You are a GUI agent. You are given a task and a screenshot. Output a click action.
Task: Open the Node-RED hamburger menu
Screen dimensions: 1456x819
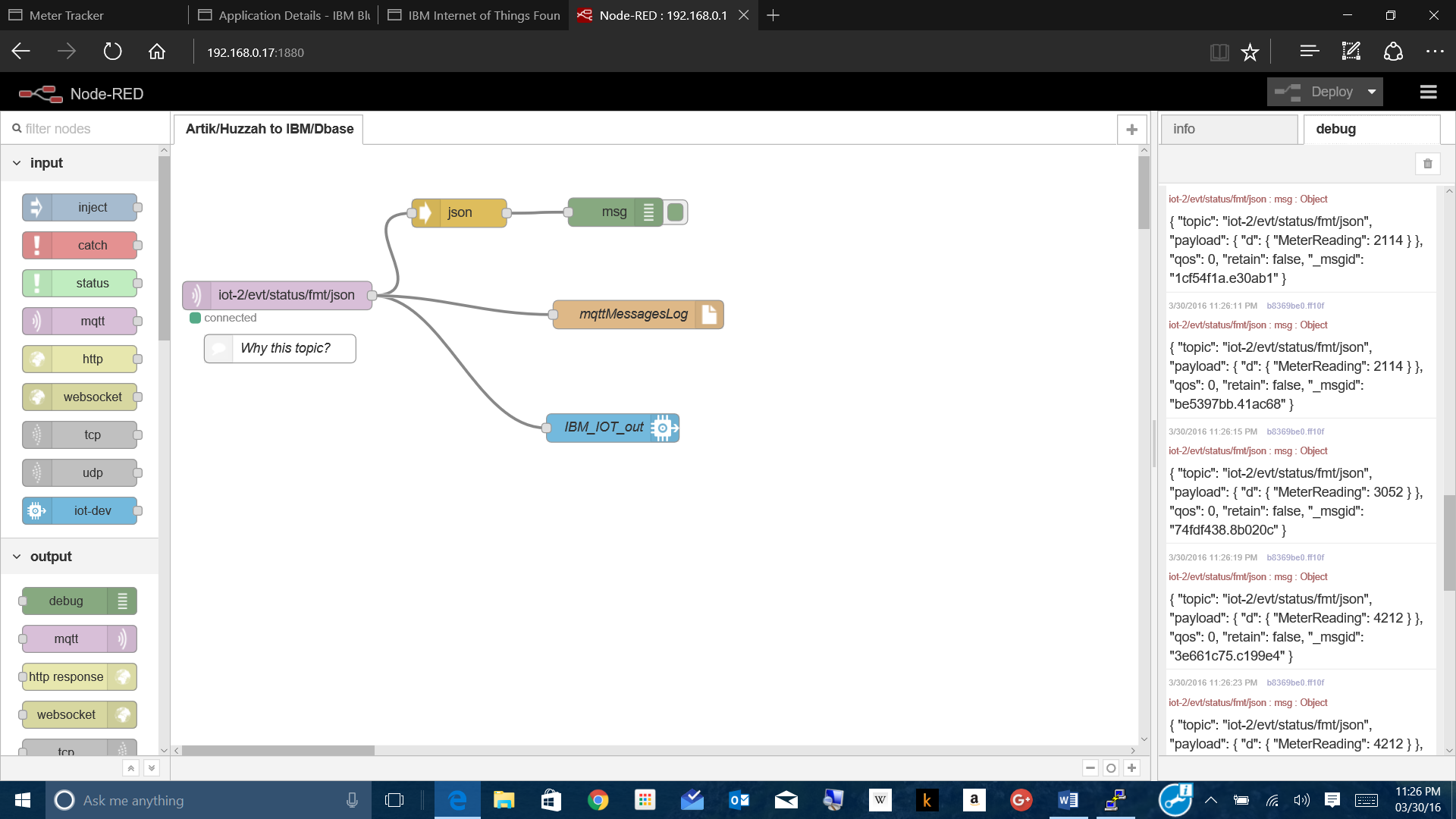click(x=1428, y=92)
